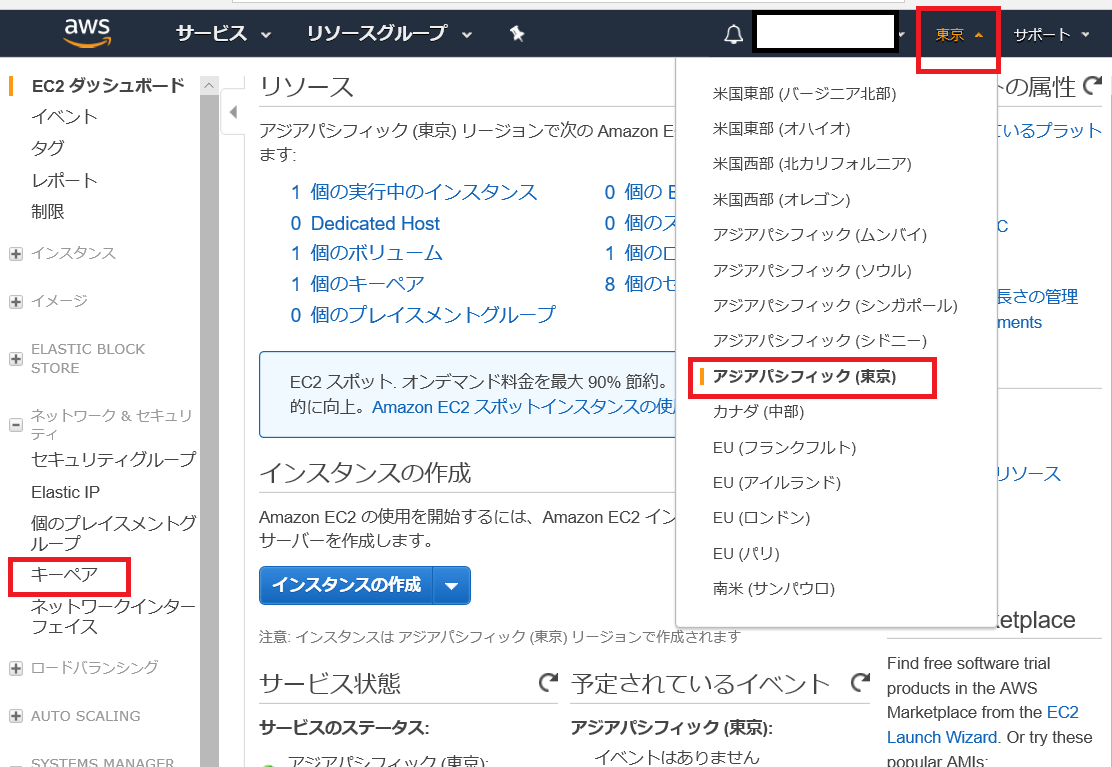Expand the ELASTIC BLOCK STORE section
The height and width of the screenshot is (767, 1112).
(x=16, y=359)
